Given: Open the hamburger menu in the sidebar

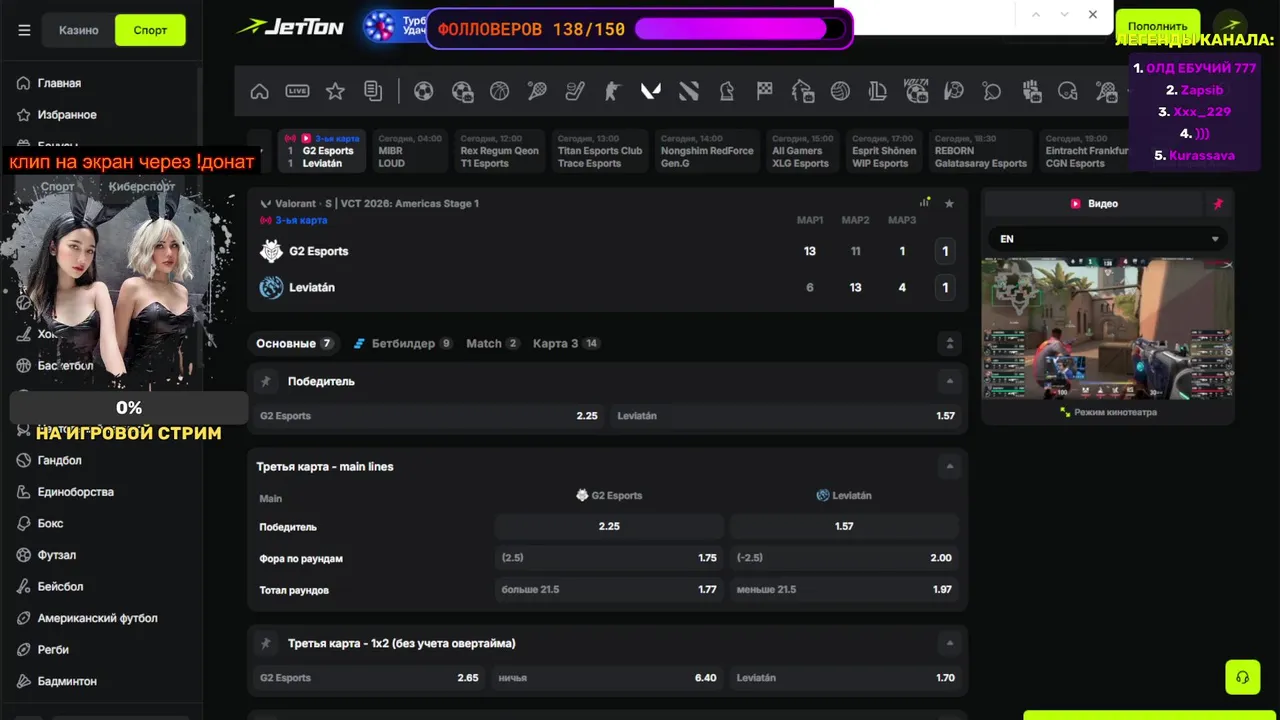Looking at the screenshot, I should (x=24, y=30).
